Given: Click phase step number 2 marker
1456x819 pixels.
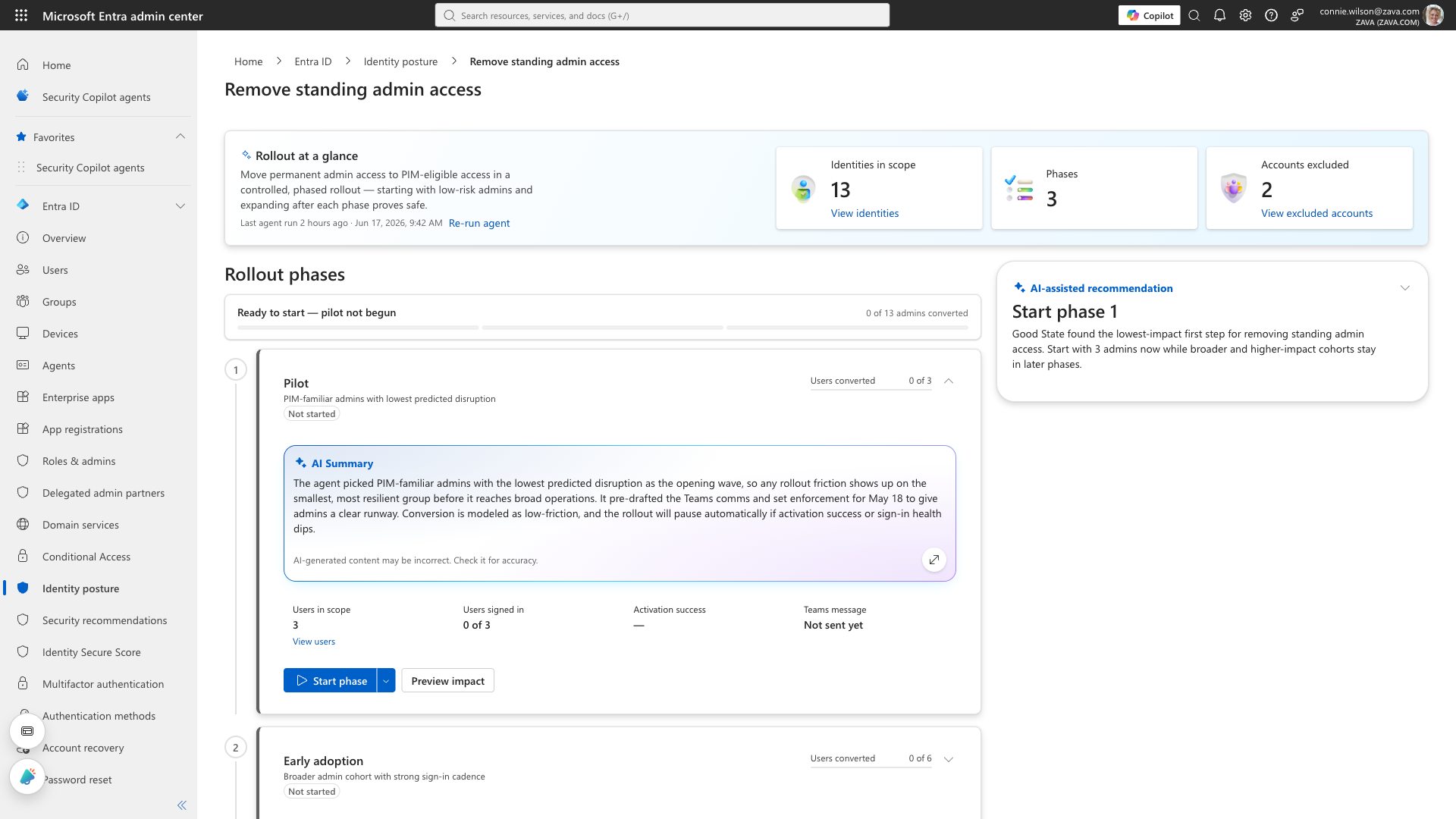Looking at the screenshot, I should tap(236, 748).
